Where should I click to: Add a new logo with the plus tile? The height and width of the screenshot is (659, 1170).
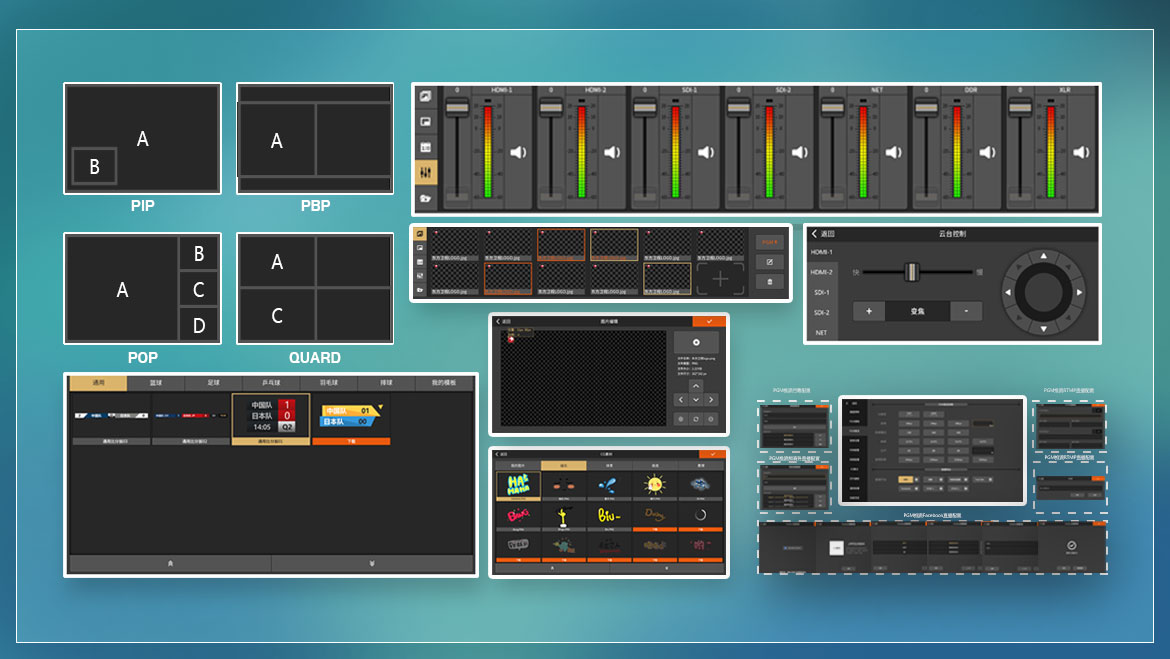coord(720,278)
